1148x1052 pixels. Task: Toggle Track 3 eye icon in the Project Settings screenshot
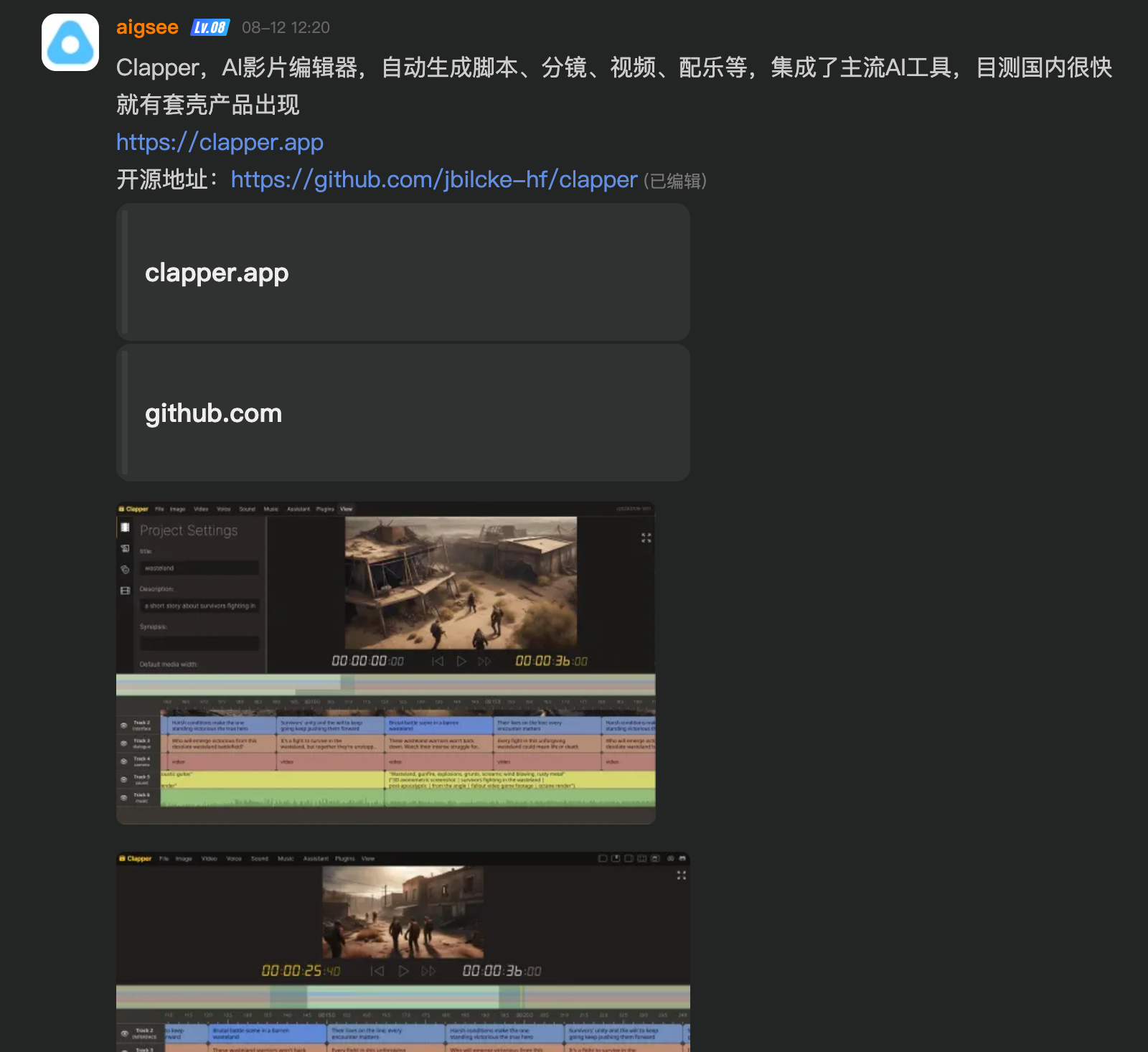coord(124,743)
